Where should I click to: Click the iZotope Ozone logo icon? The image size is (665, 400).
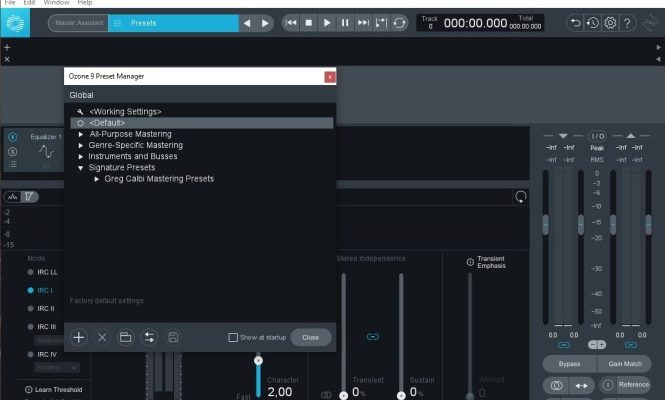(x=15, y=23)
